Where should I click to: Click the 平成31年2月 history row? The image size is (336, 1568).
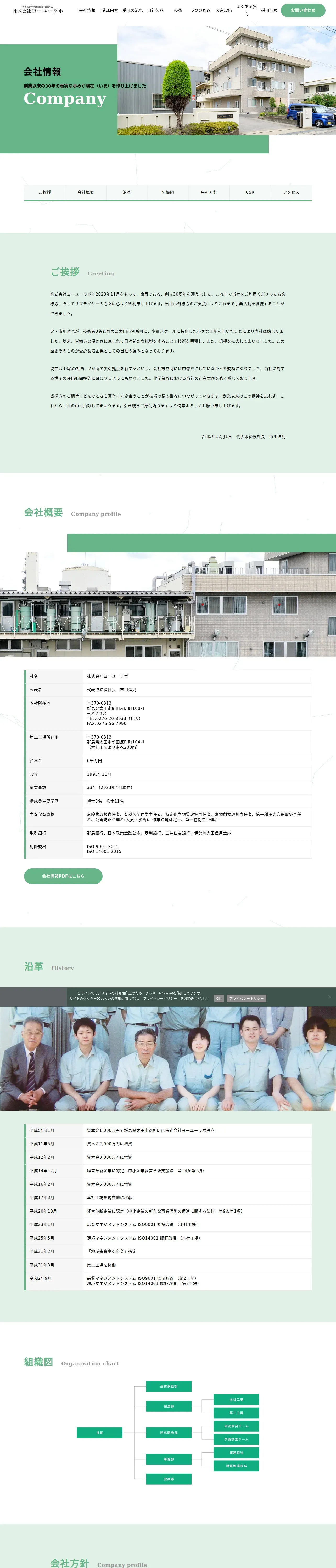coord(168,1252)
